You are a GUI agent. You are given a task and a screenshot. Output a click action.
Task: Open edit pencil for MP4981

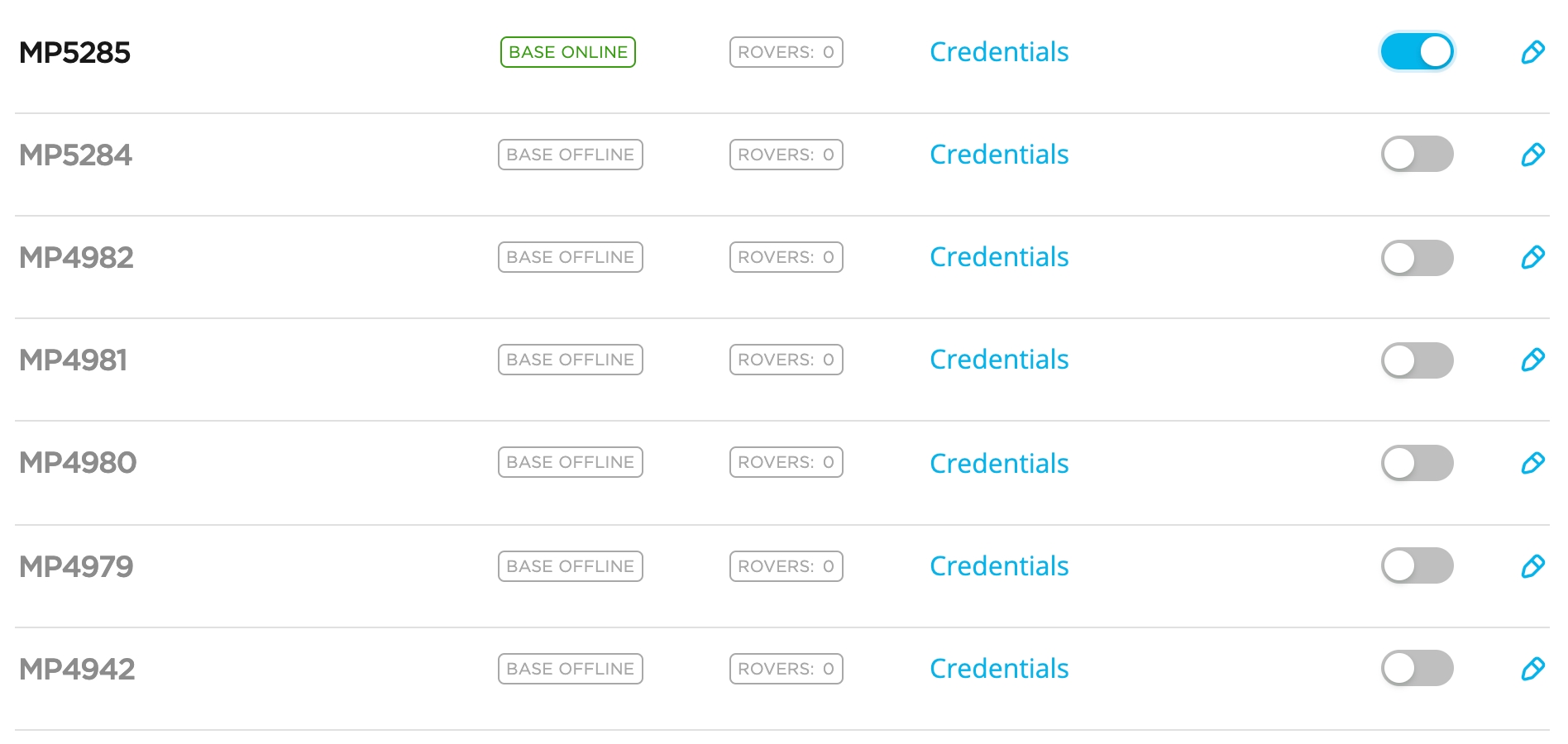tap(1532, 360)
